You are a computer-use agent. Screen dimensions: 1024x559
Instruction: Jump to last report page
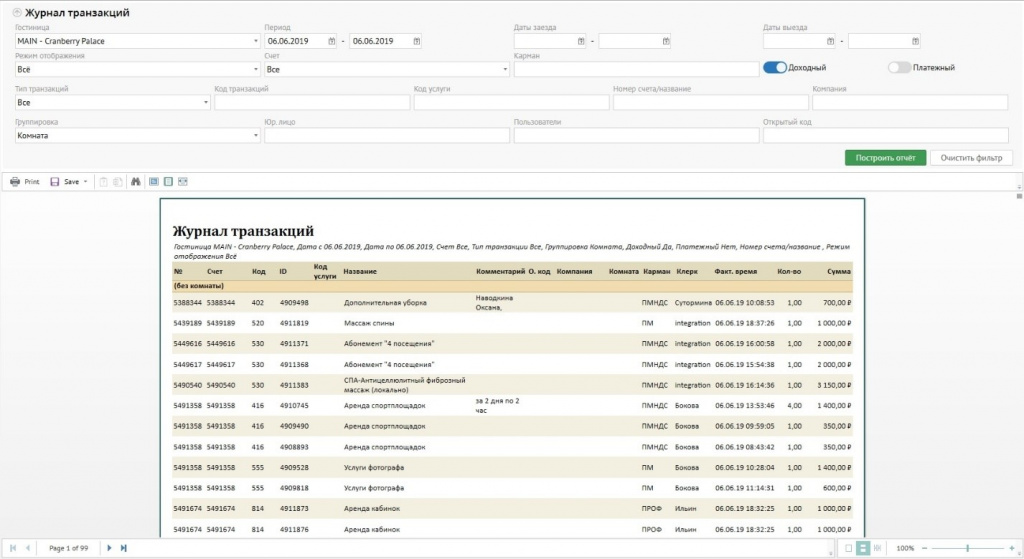pyautogui.click(x=123, y=548)
